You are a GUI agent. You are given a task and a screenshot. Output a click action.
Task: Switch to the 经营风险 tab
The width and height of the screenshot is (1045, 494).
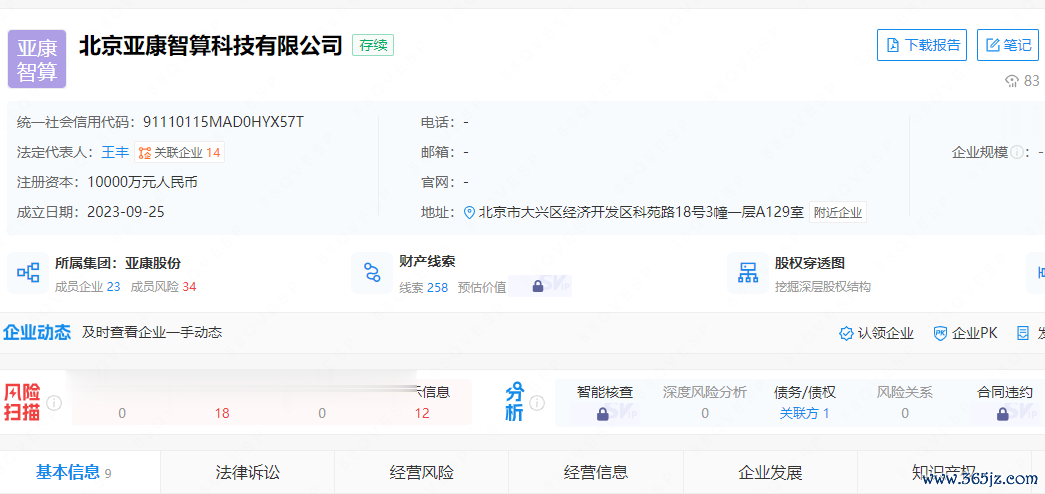click(x=421, y=473)
